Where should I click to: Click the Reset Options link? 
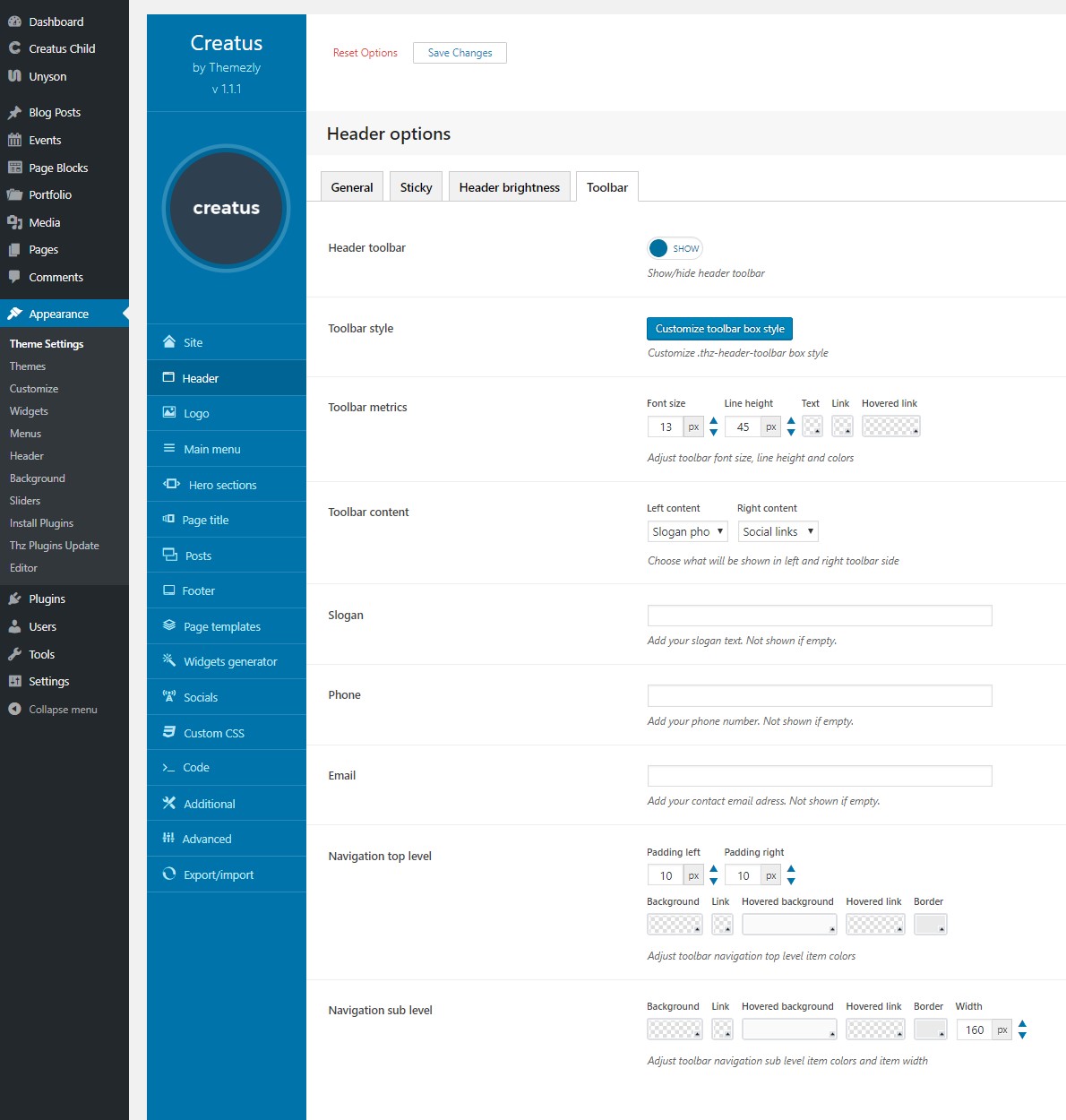tap(365, 53)
